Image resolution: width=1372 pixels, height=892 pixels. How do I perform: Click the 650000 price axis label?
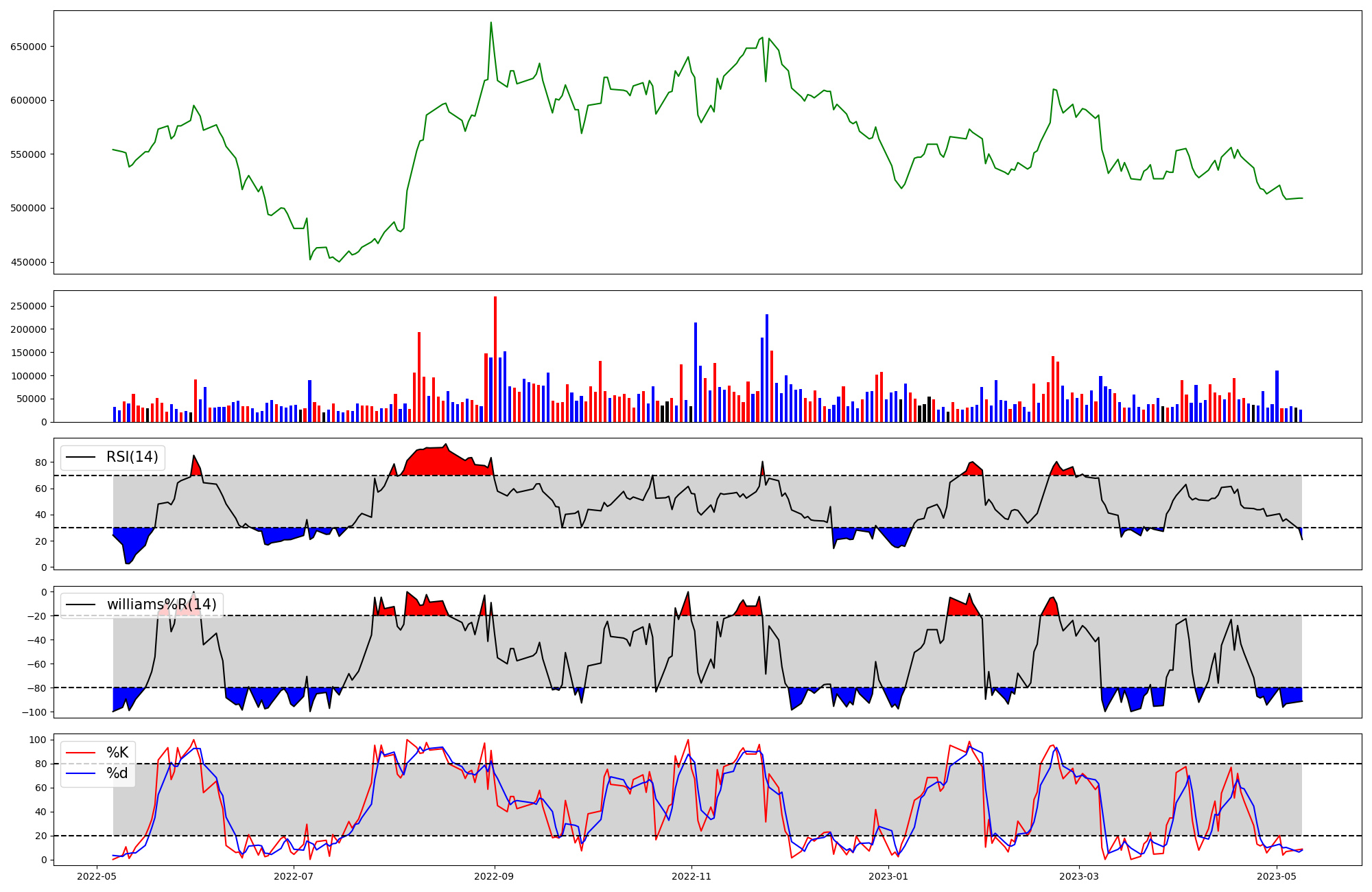click(28, 47)
